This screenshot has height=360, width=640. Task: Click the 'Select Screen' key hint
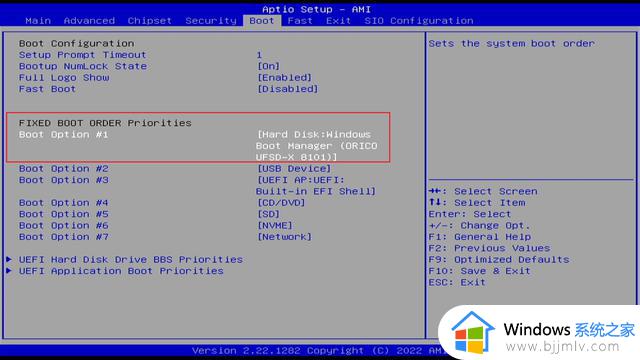(483, 191)
